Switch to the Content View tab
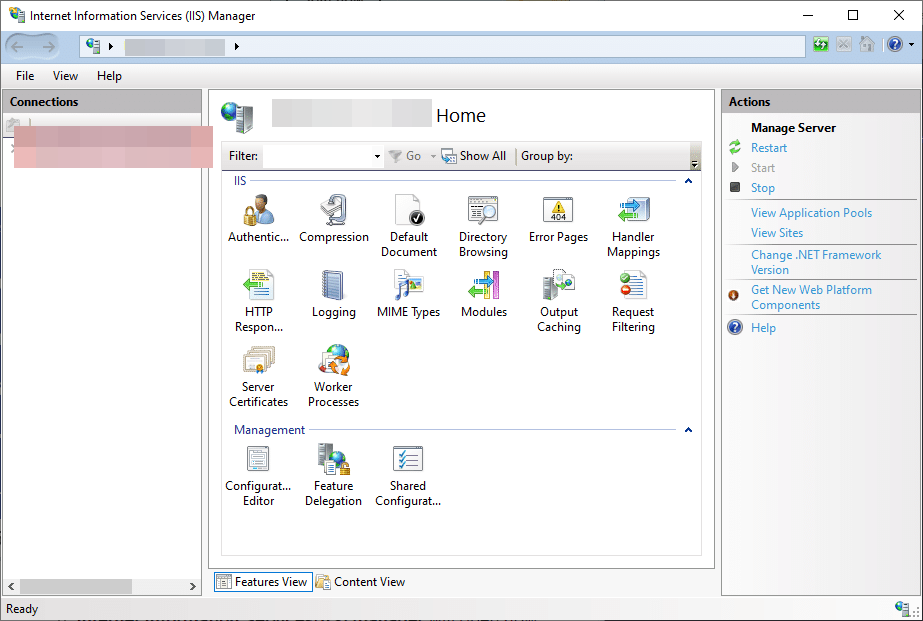This screenshot has width=923, height=621. [x=360, y=582]
